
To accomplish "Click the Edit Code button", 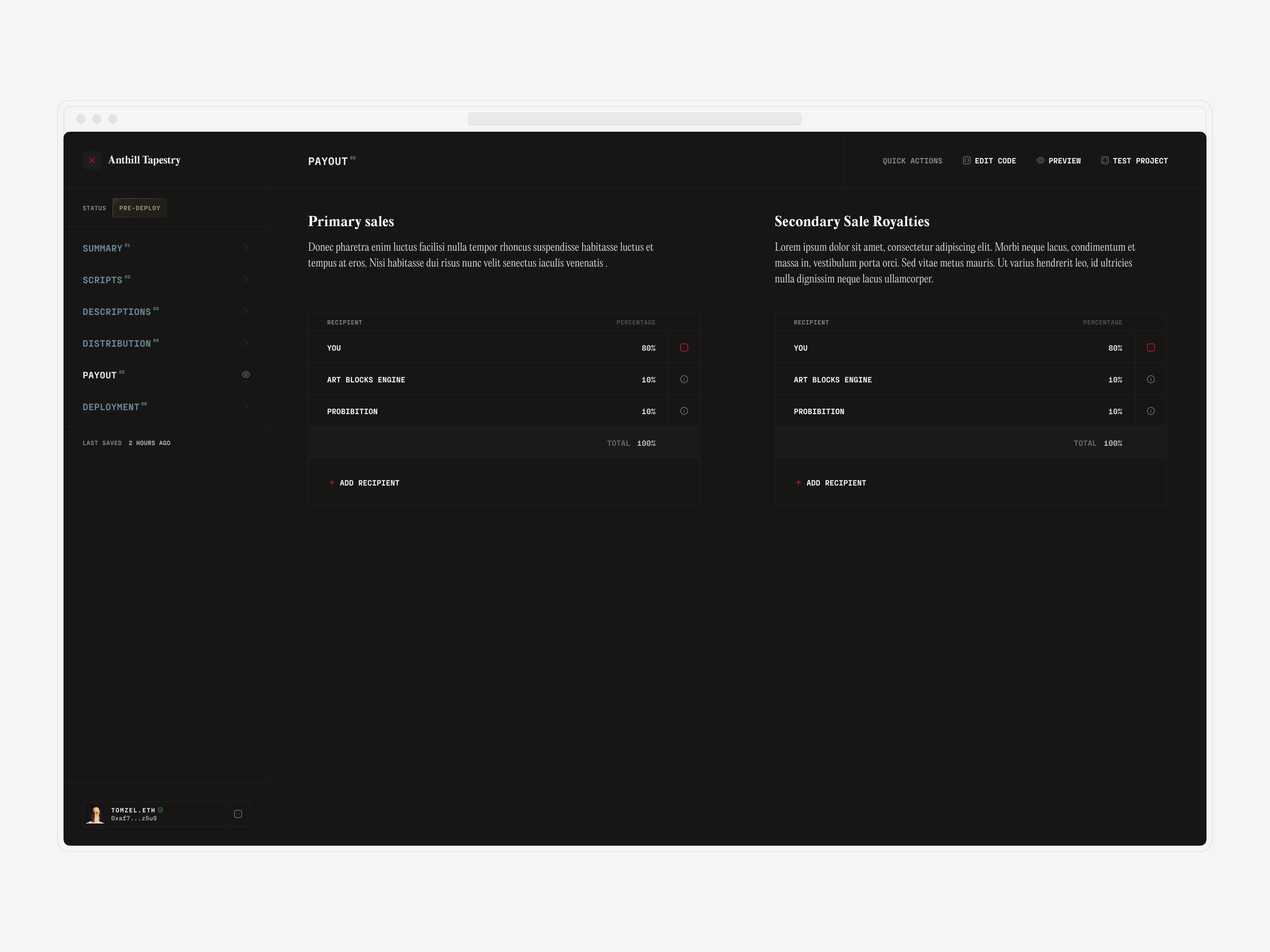I will tap(989, 161).
